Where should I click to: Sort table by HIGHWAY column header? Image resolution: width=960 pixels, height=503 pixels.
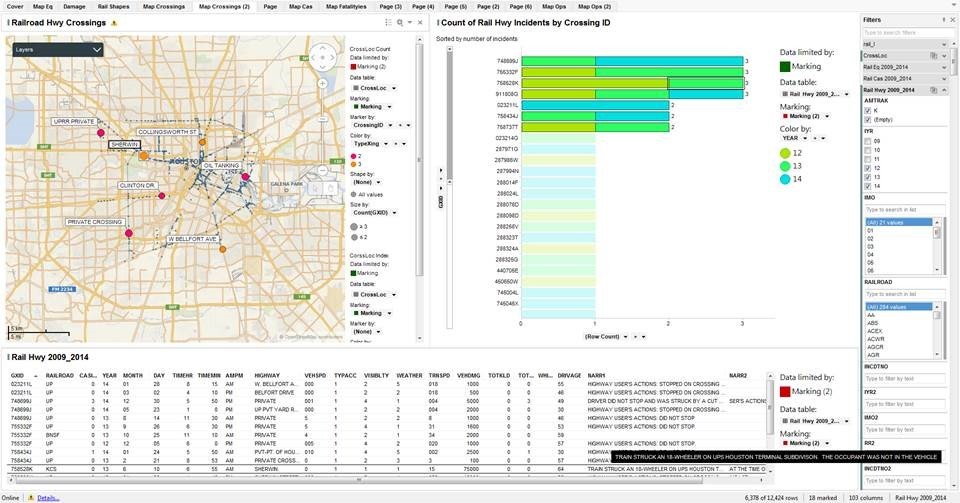coord(267,376)
